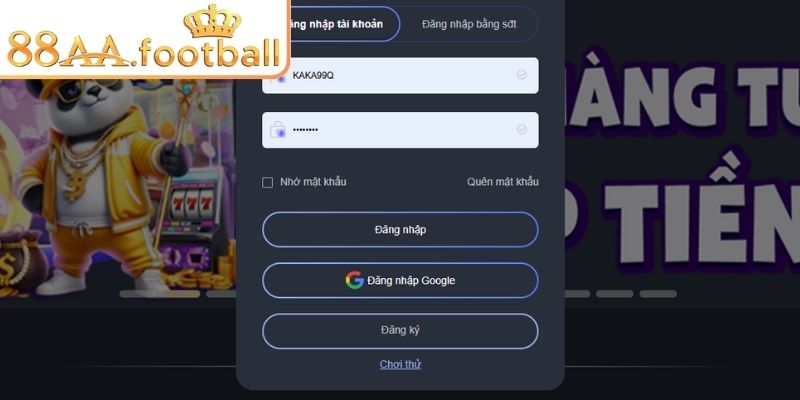This screenshot has height=400, width=800.
Task: Click the golden crown above the logo
Action: 212,21
